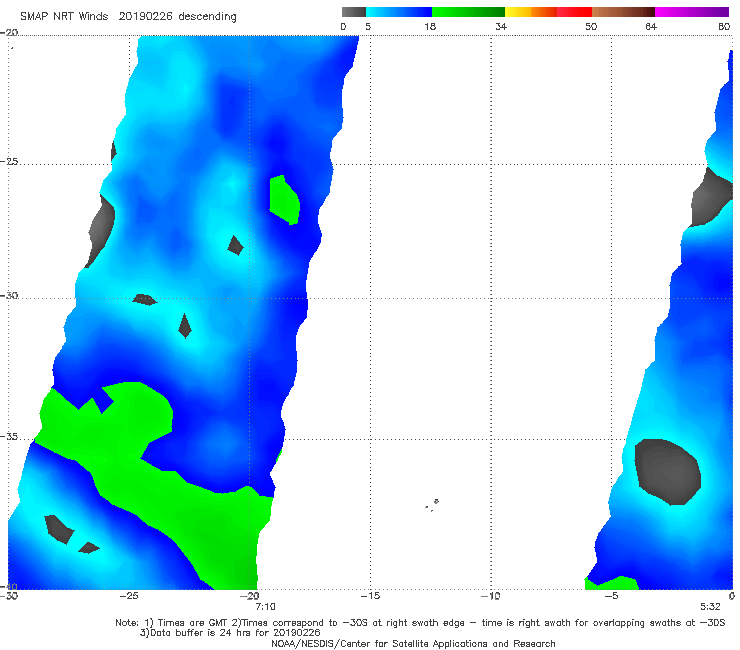Click the small island markers in the gap
The height and width of the screenshot is (650, 740).
tap(432, 505)
